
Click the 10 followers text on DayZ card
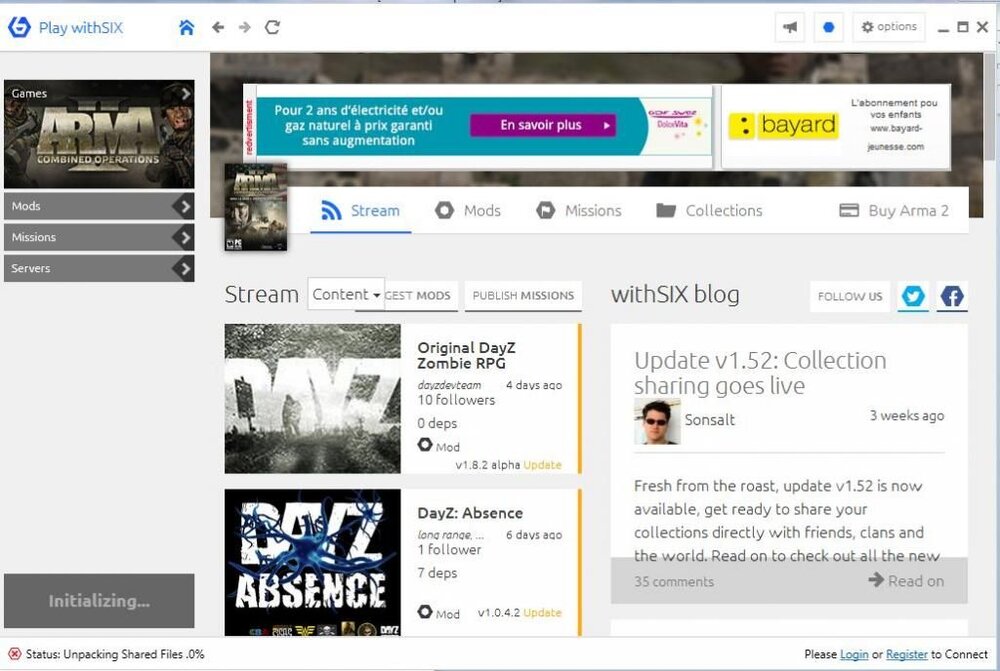point(456,400)
